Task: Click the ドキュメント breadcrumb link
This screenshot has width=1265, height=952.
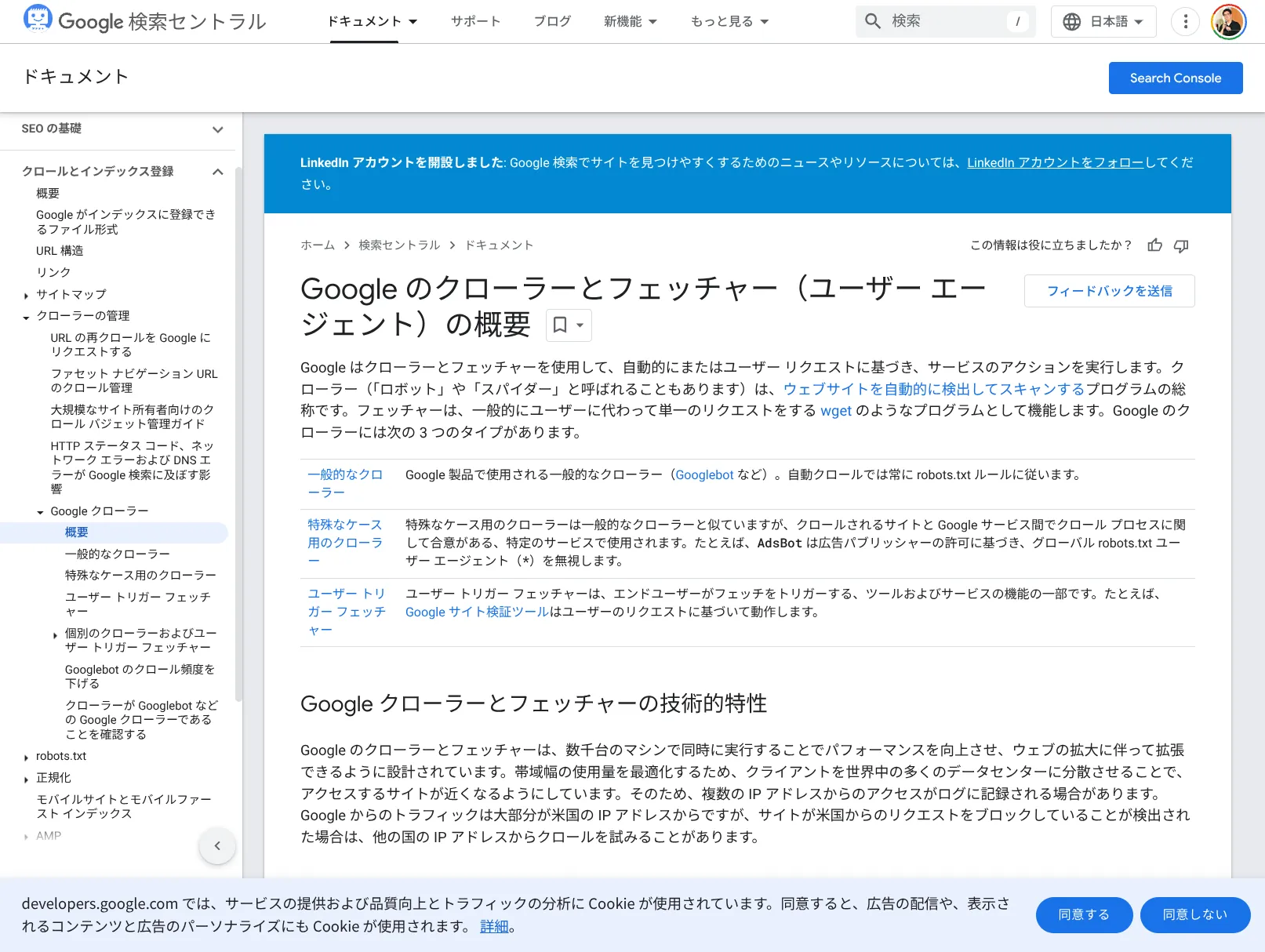Action: pyautogui.click(x=499, y=245)
